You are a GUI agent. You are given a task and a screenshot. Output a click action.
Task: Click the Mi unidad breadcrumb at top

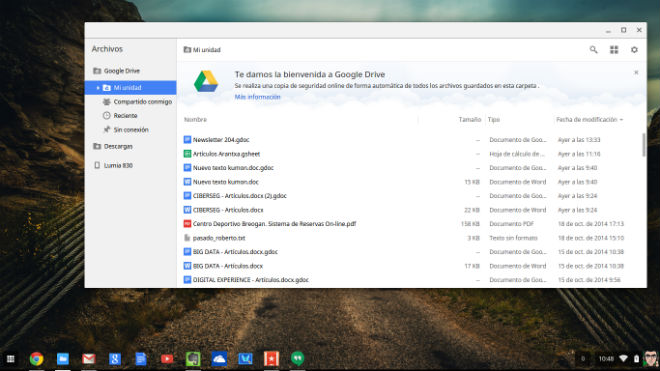click(x=202, y=50)
